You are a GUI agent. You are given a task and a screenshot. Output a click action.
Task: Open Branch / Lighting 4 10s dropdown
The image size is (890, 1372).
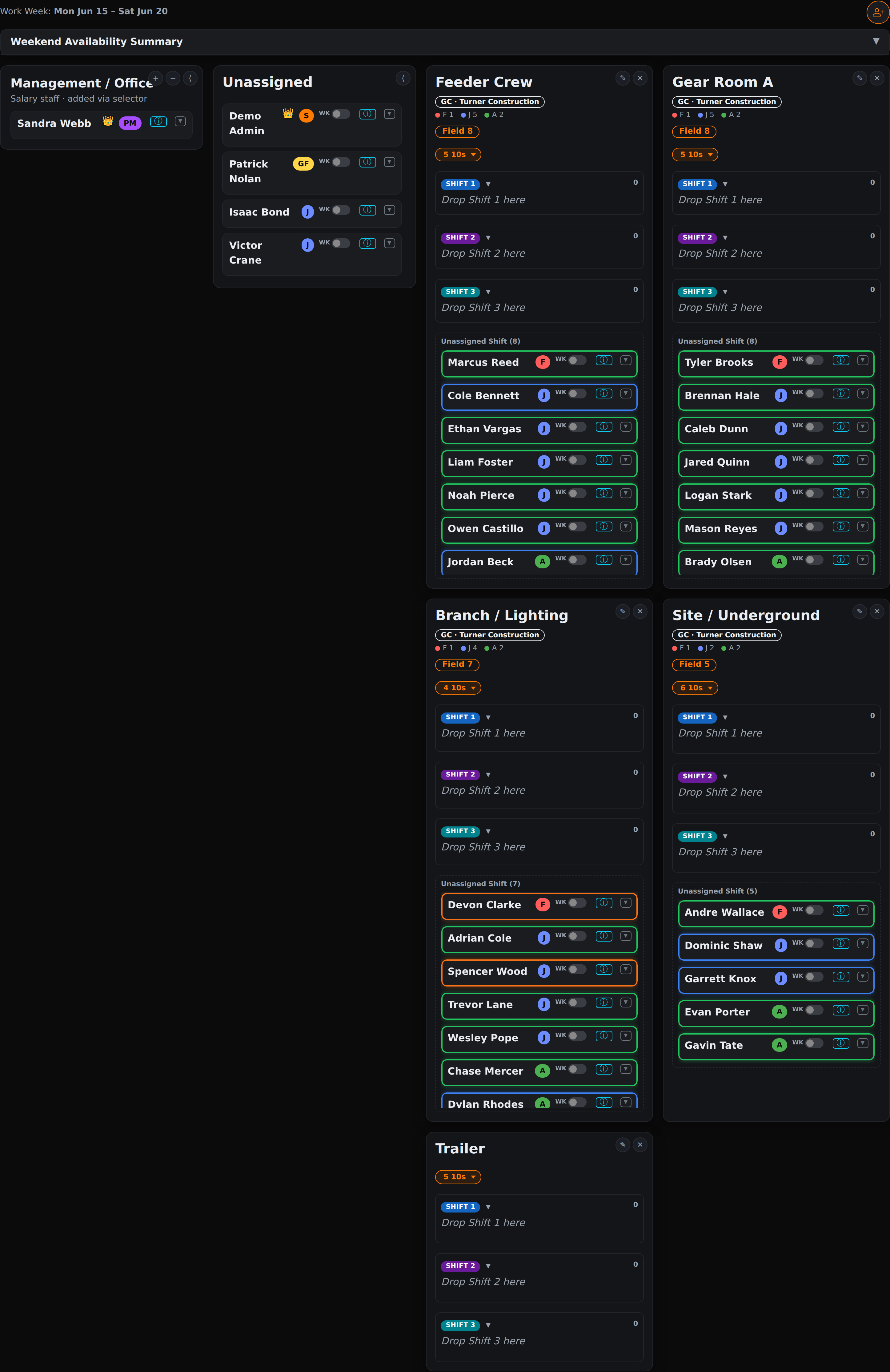click(458, 688)
